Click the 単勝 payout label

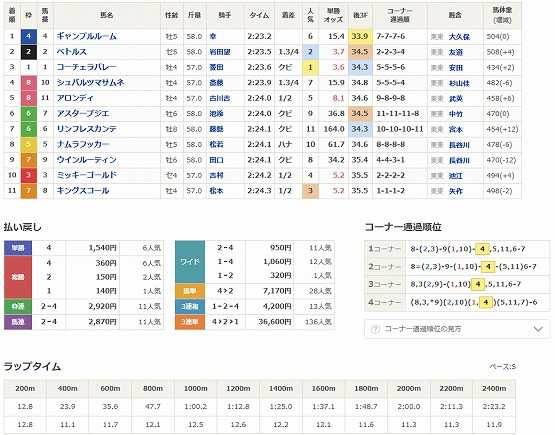point(18,248)
